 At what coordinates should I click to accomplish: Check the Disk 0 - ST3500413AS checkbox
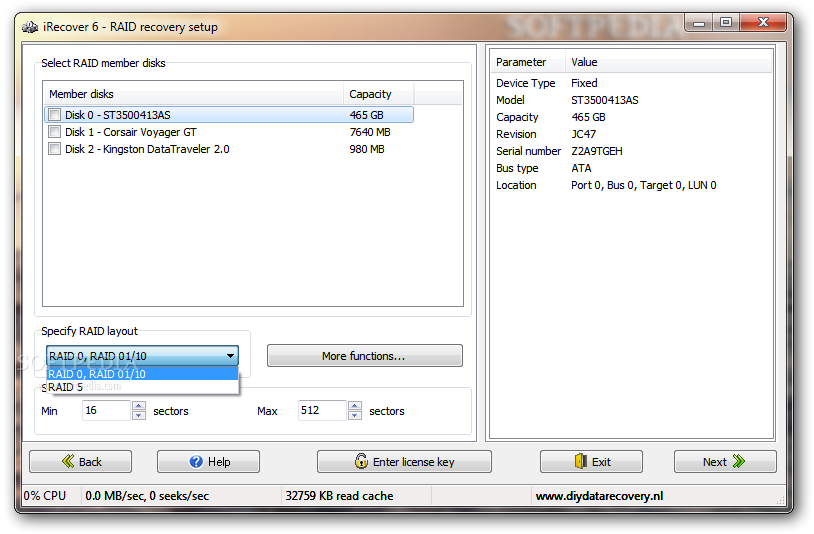(x=55, y=115)
